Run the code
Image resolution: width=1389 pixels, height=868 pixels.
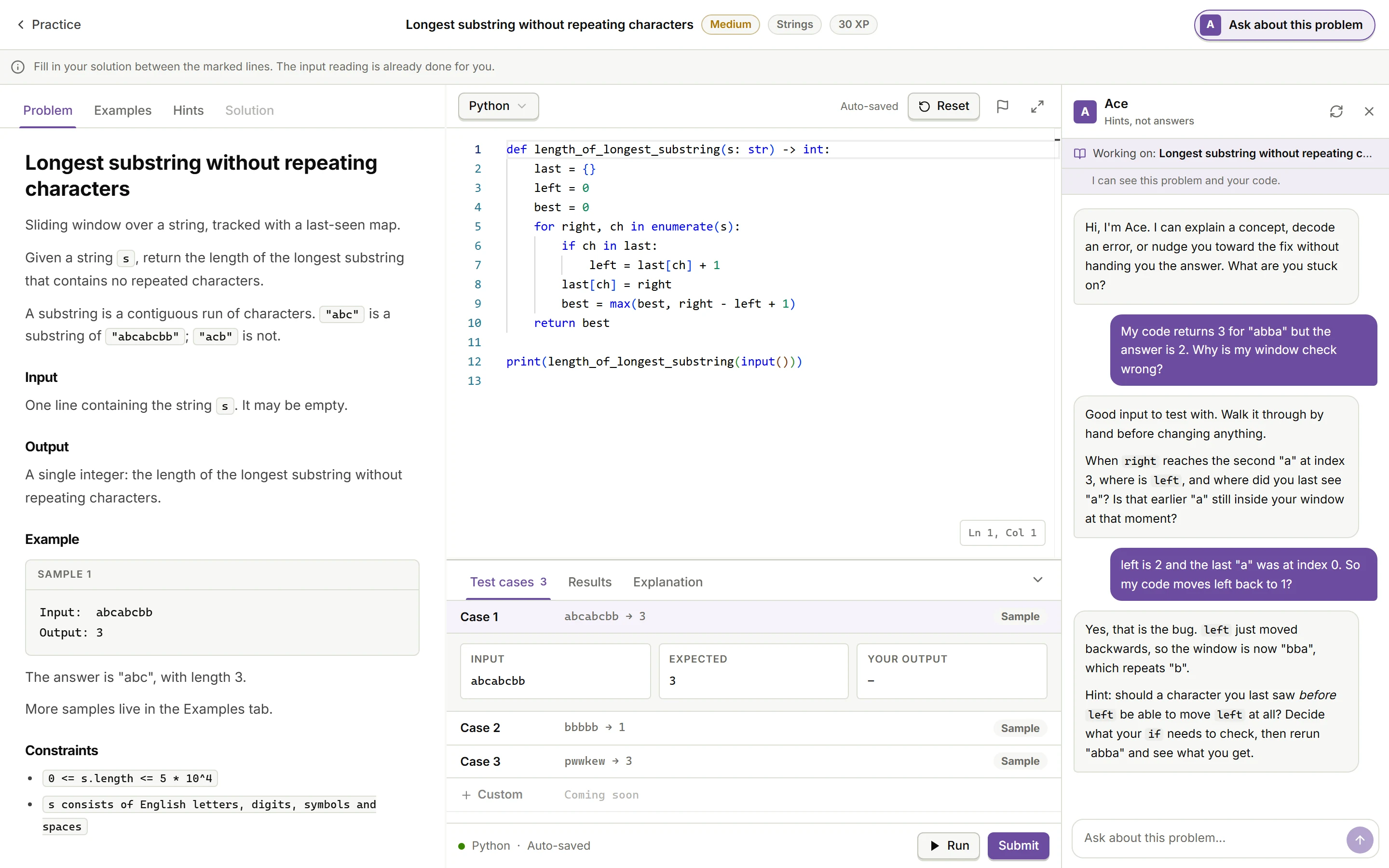coord(948,846)
